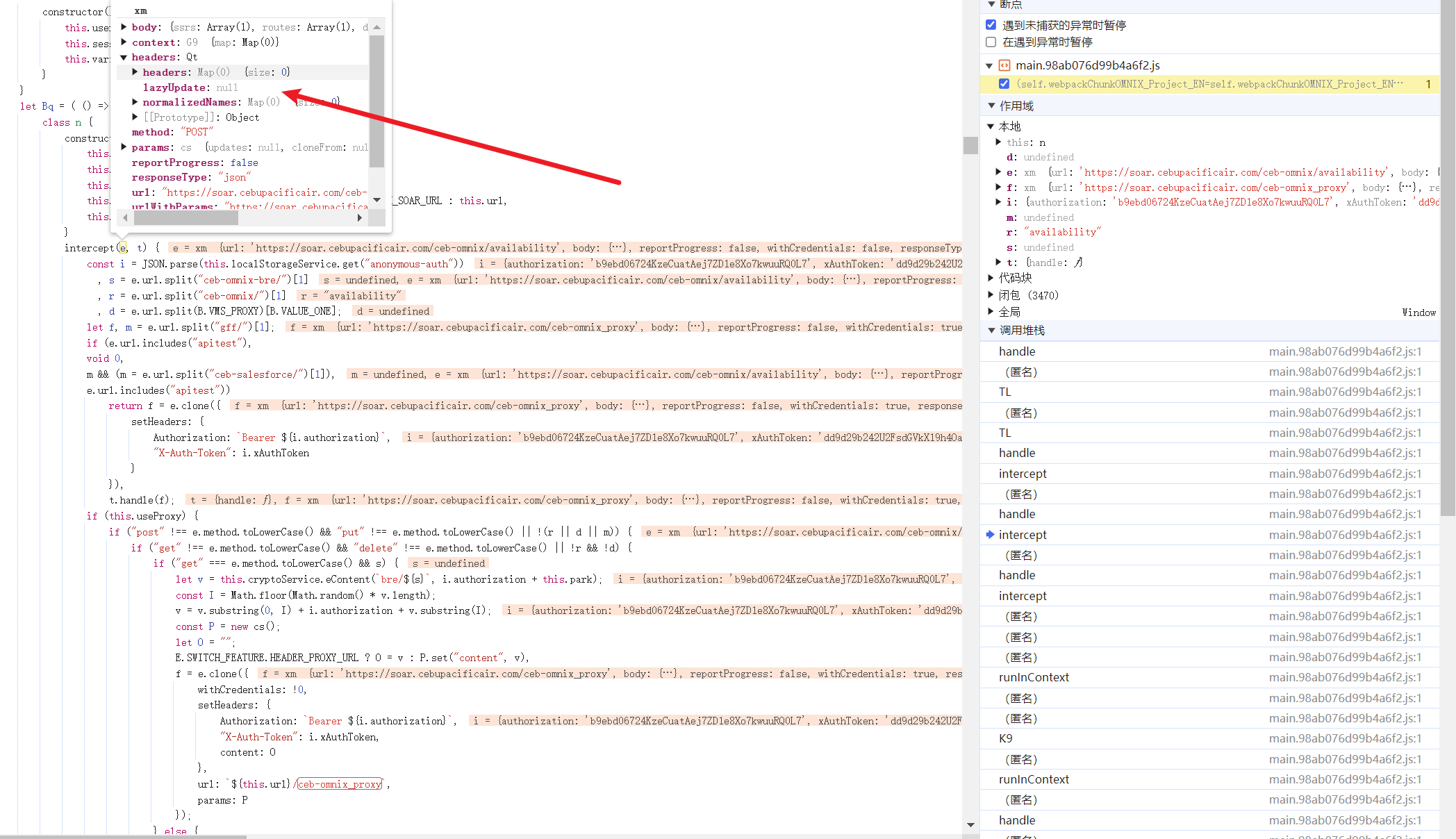Collapse the 调用堆栈 panel header
This screenshot has height=839, width=1456.
tap(991, 330)
